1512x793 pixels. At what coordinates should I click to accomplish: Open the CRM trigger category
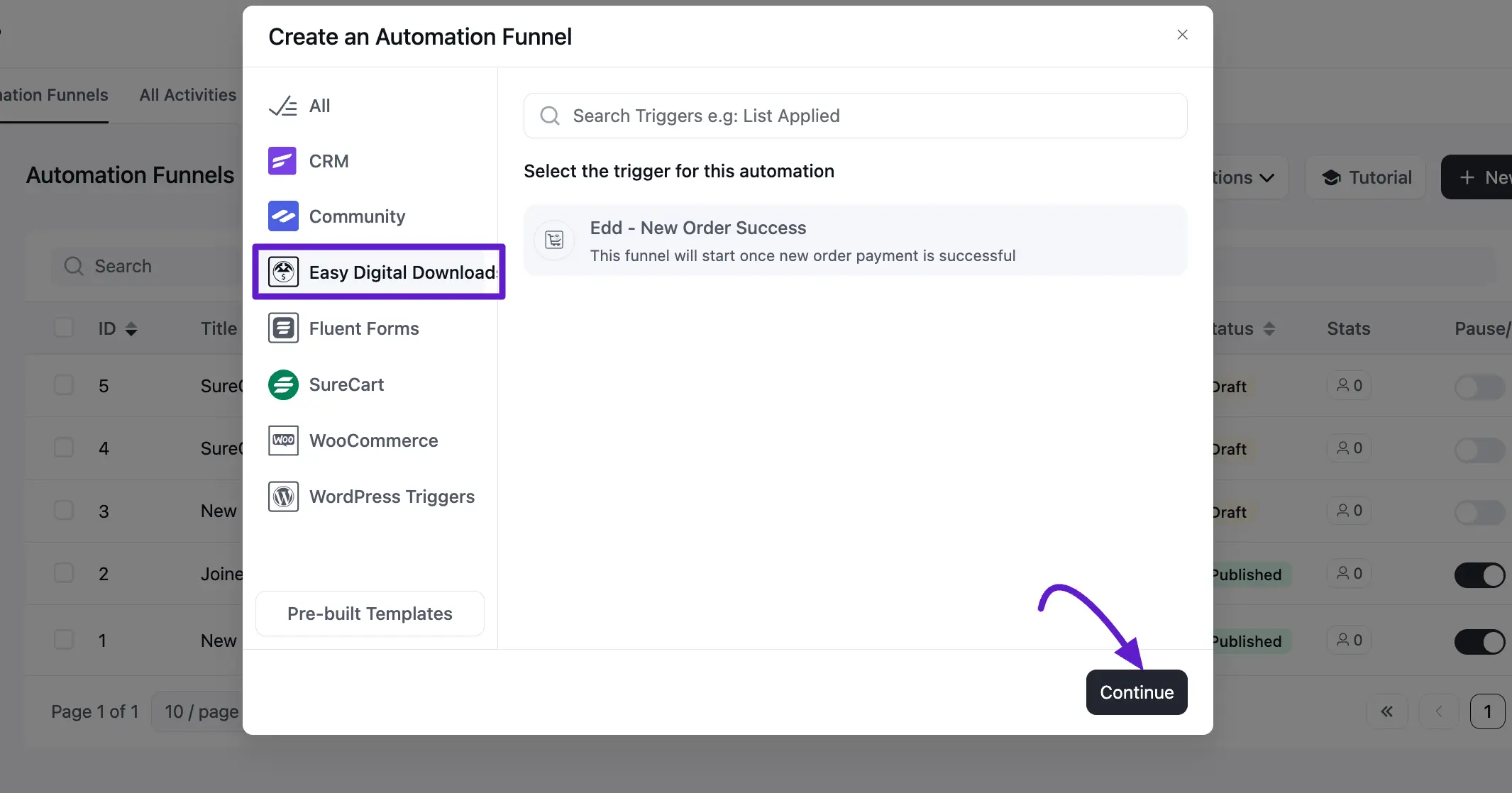(x=308, y=161)
